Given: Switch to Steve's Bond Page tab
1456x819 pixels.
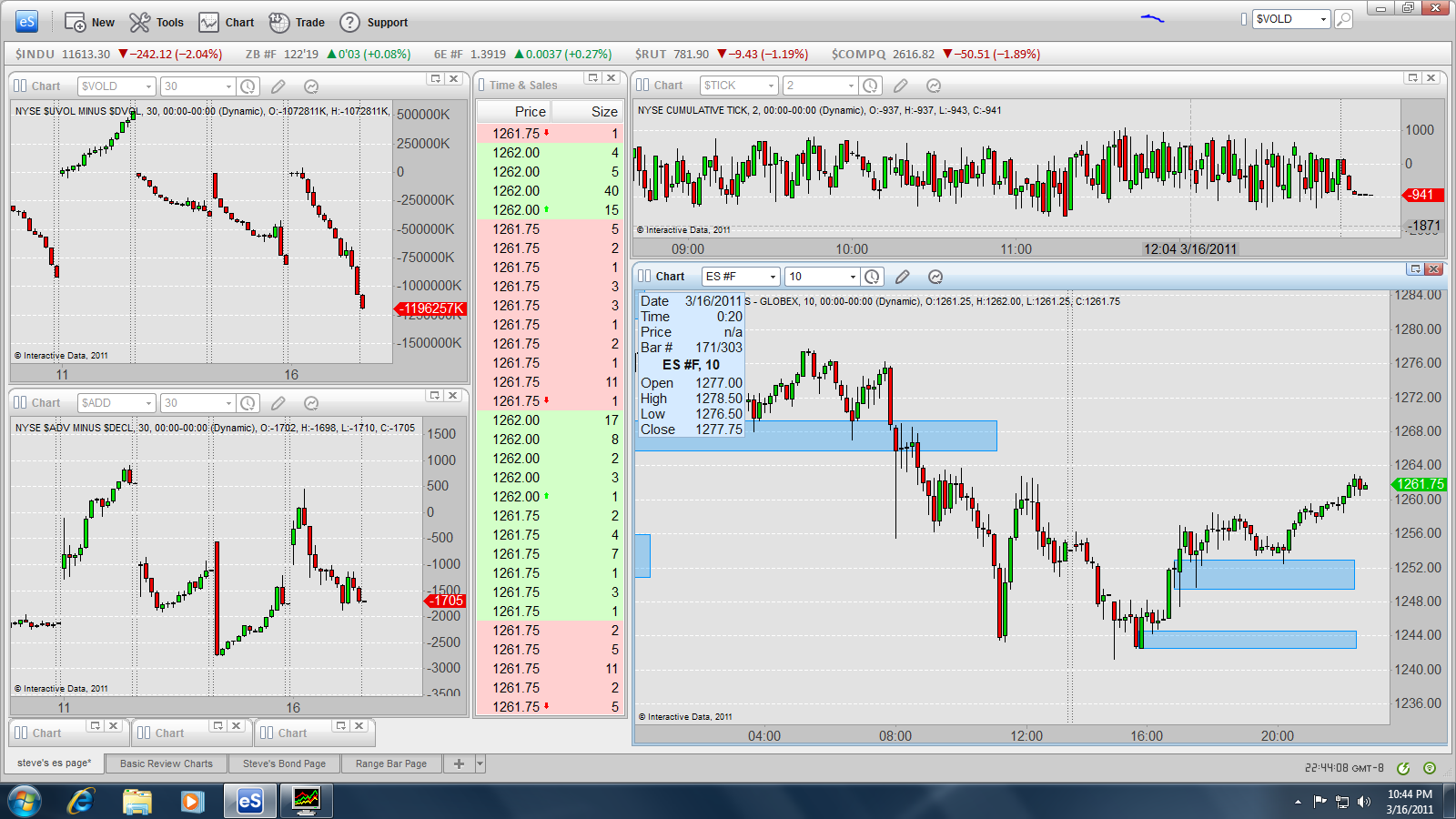Looking at the screenshot, I should 284,763.
